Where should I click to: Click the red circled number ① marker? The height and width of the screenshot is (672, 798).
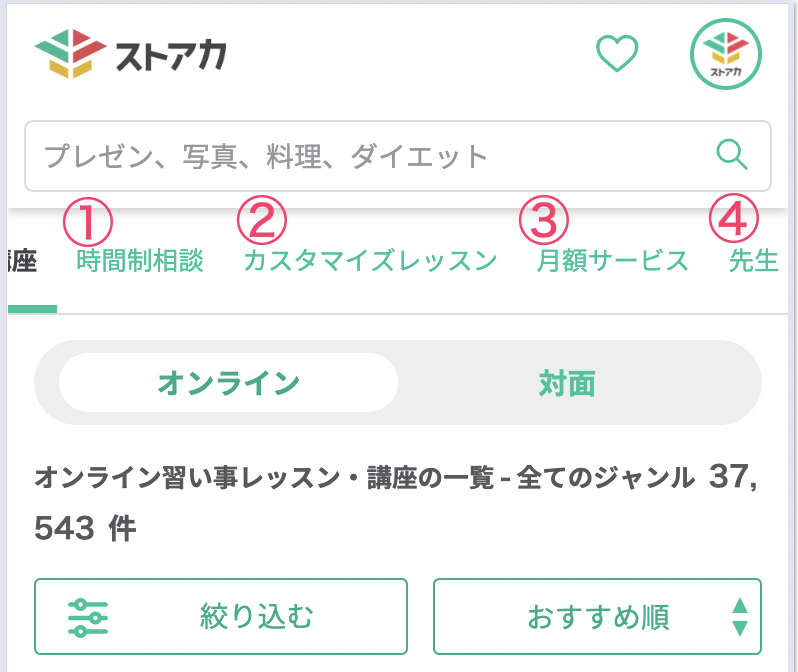coord(88,222)
